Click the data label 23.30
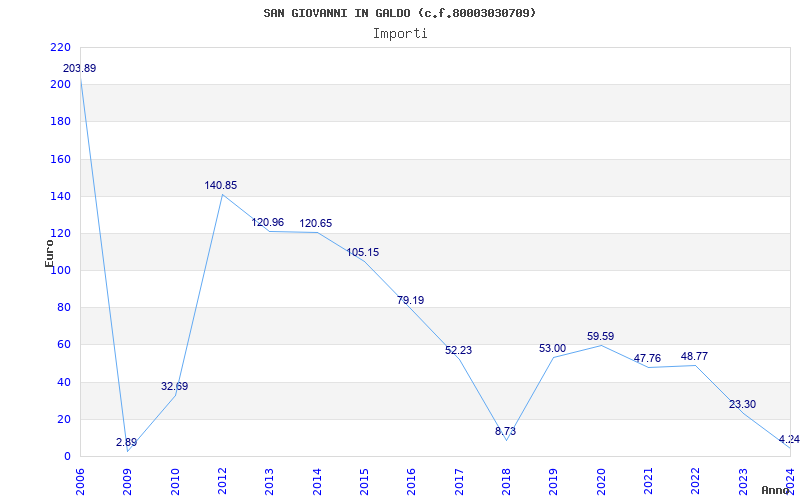 [x=742, y=405]
